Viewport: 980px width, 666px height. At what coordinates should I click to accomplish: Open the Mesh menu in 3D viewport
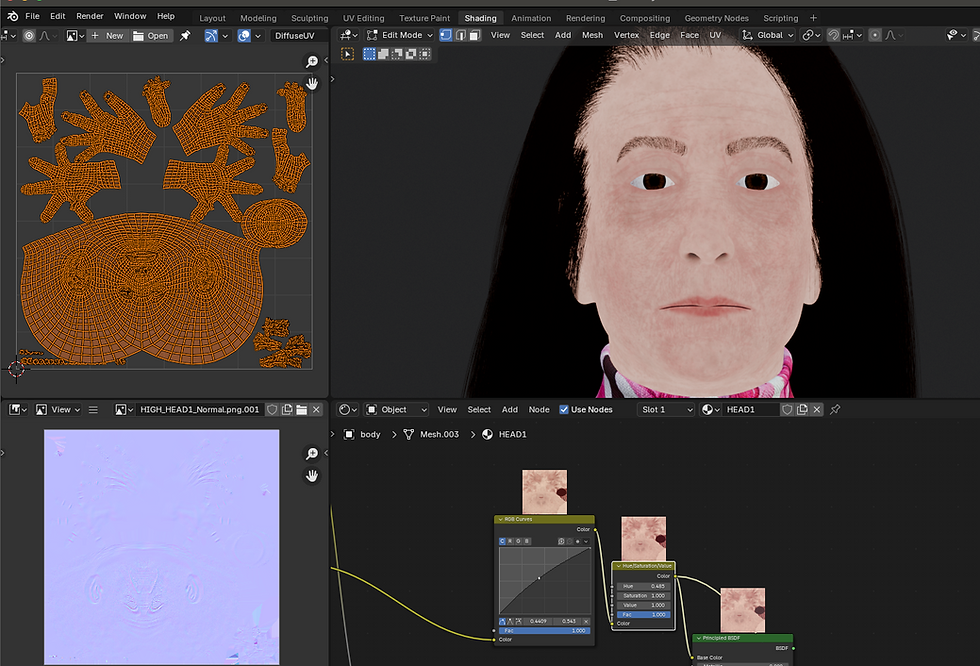(x=592, y=35)
